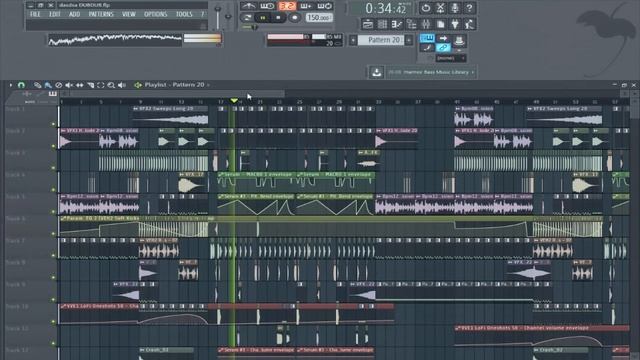Image resolution: width=640 pixels, height=360 pixels.
Task: Click the playlist horizontal scrollbar
Action: tap(177, 94)
